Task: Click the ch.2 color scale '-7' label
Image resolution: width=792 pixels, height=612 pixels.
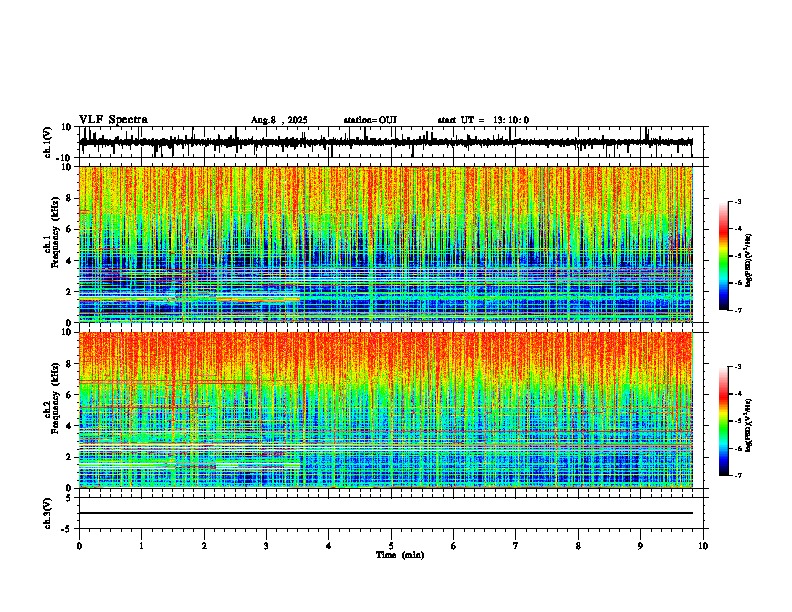Action: click(737, 476)
